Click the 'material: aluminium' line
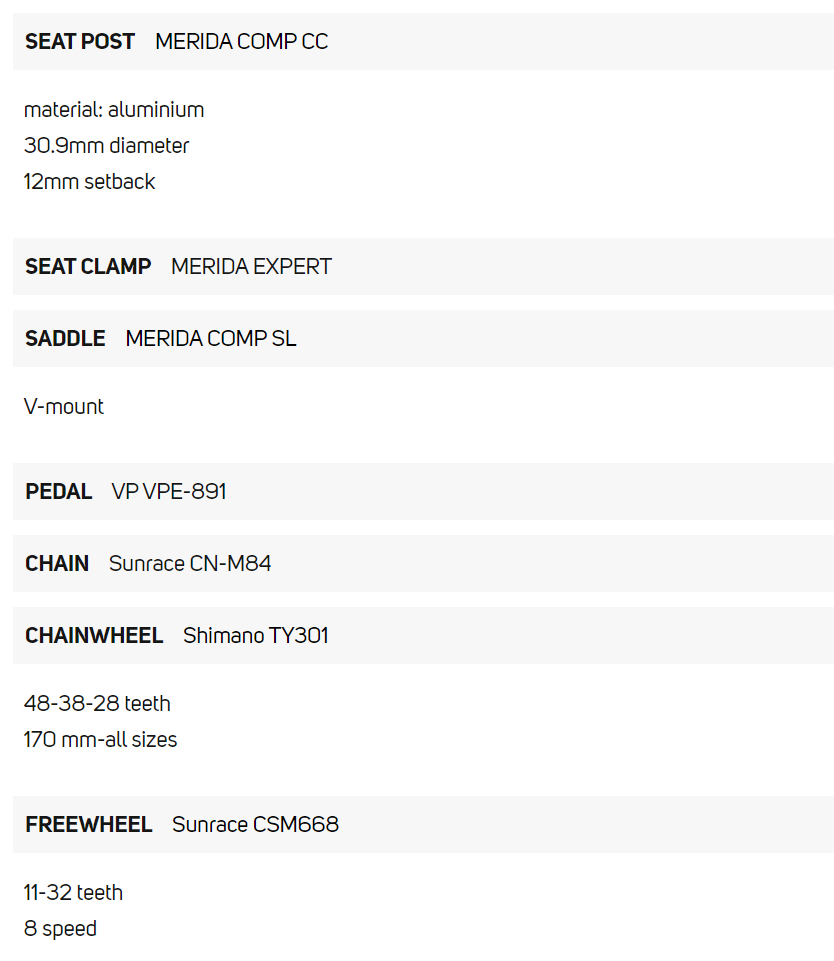 coord(114,110)
